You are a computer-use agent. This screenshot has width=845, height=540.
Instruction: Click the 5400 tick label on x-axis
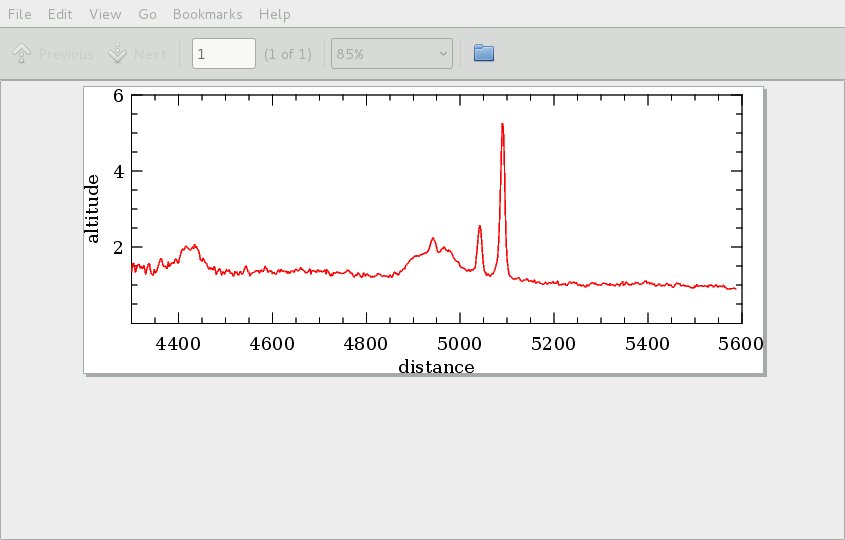coord(647,344)
